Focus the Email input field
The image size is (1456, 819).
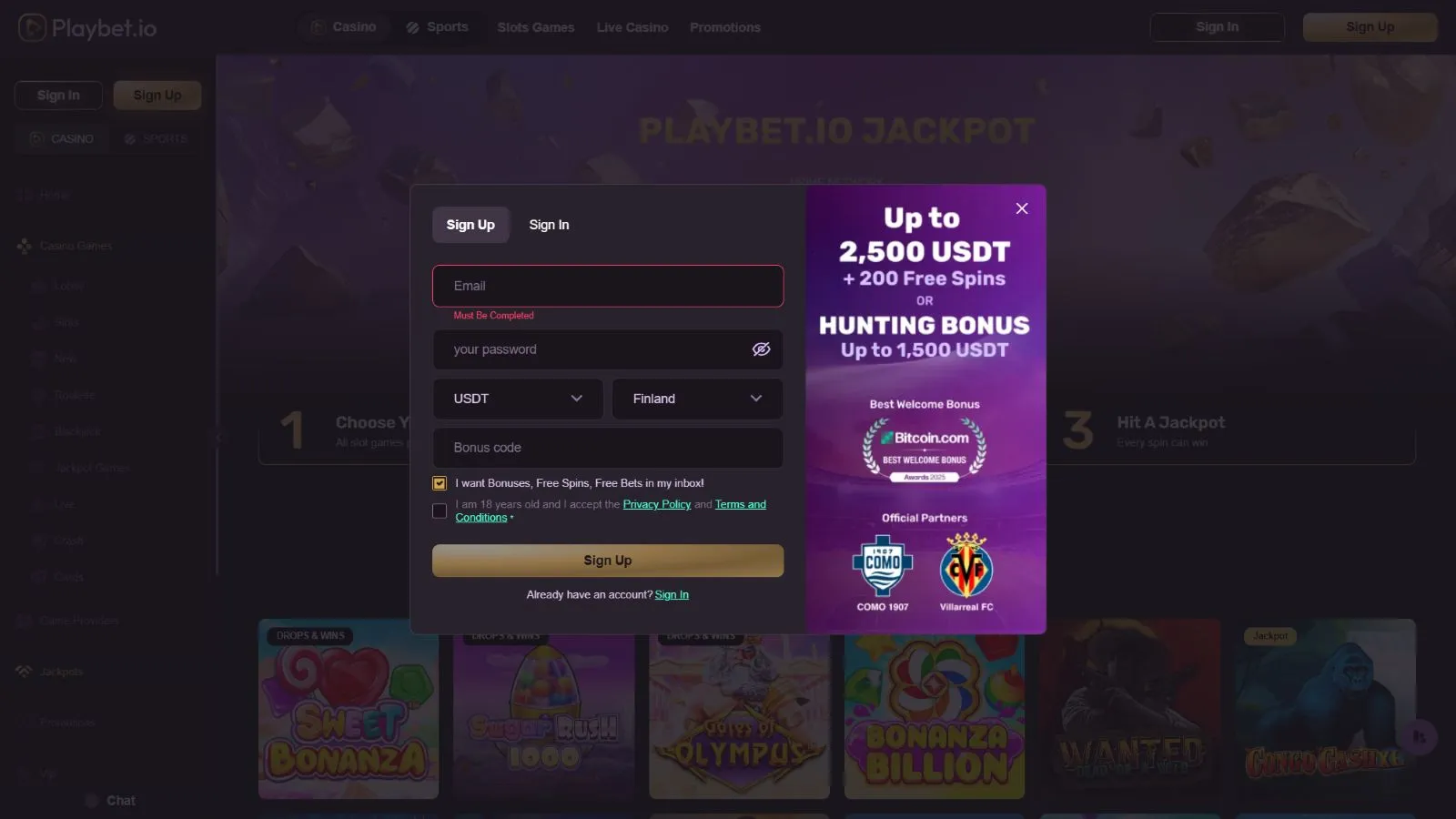coord(608,286)
